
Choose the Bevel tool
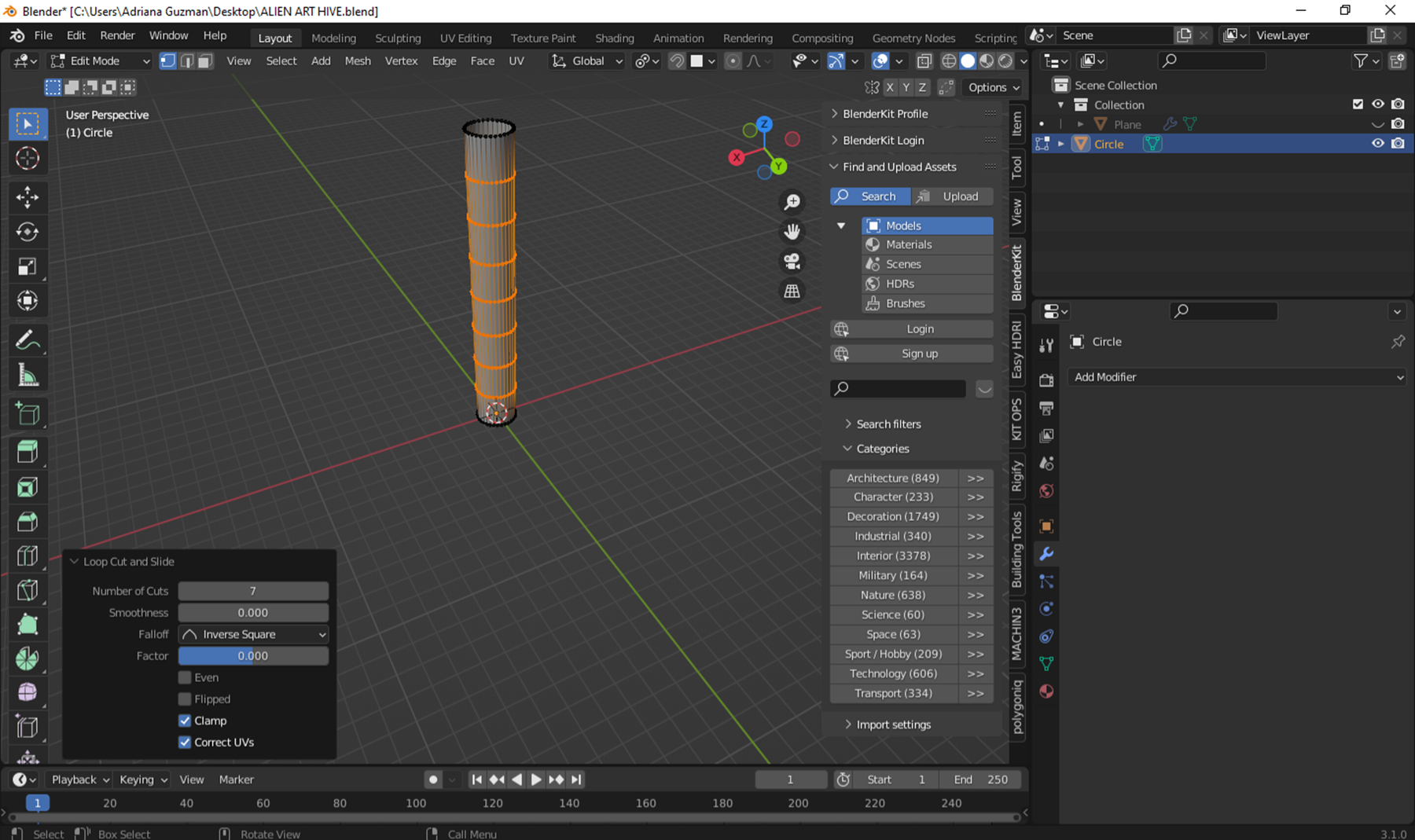click(28, 521)
